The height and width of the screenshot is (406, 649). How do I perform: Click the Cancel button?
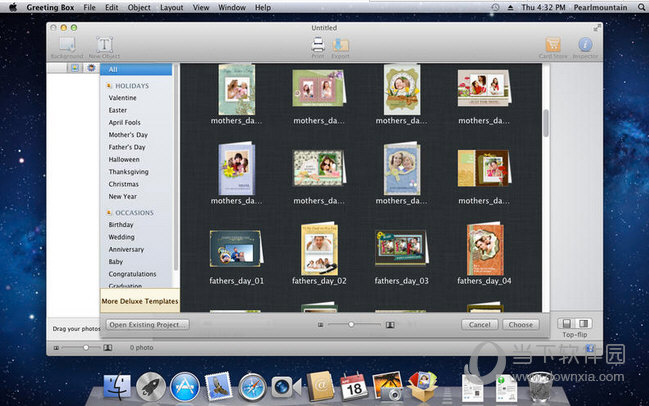[480, 325]
